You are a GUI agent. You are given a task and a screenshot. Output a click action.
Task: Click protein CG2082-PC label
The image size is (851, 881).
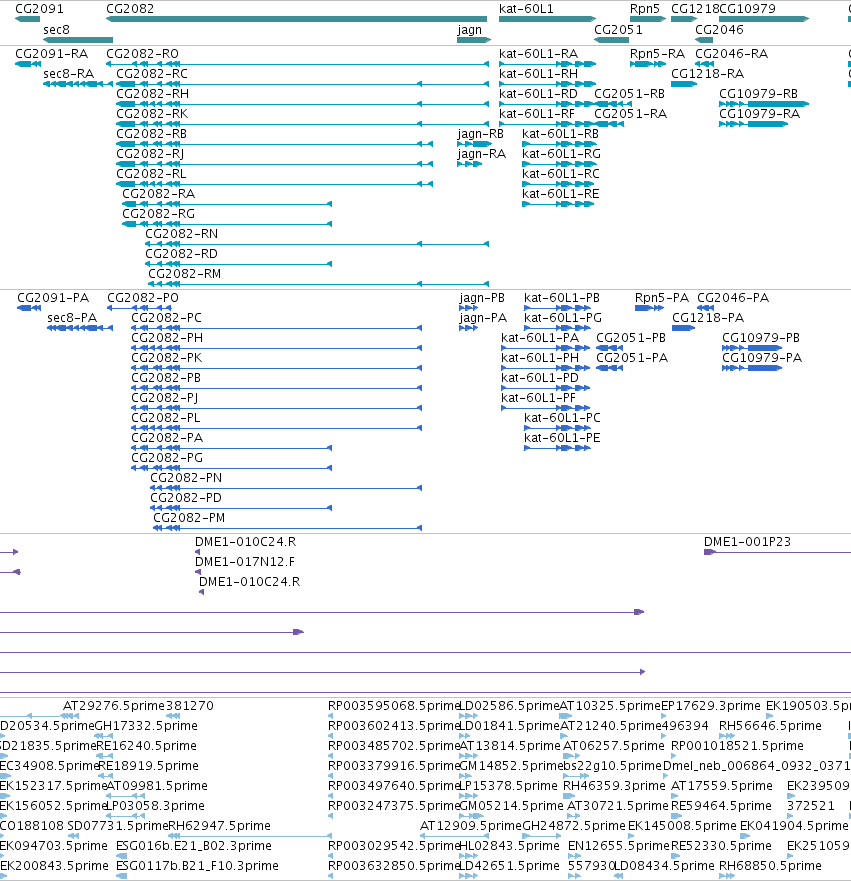(x=166, y=318)
